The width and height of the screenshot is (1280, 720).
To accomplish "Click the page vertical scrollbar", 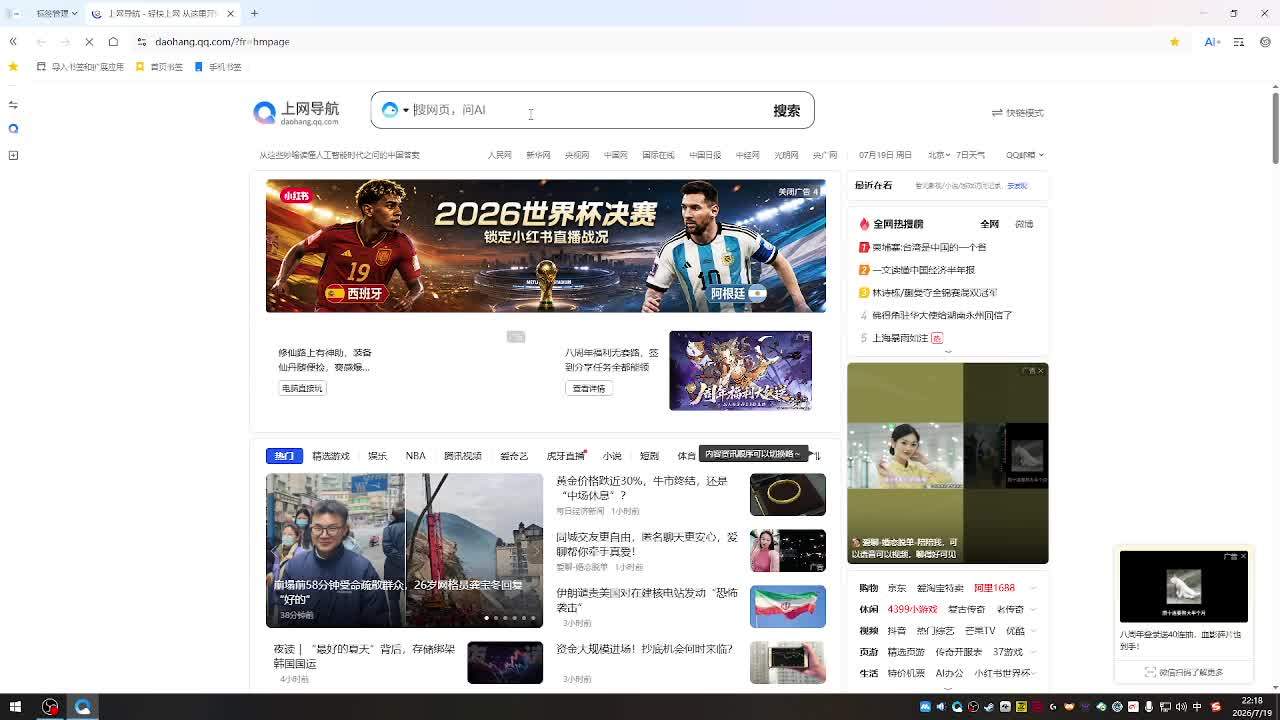I will click(1275, 127).
